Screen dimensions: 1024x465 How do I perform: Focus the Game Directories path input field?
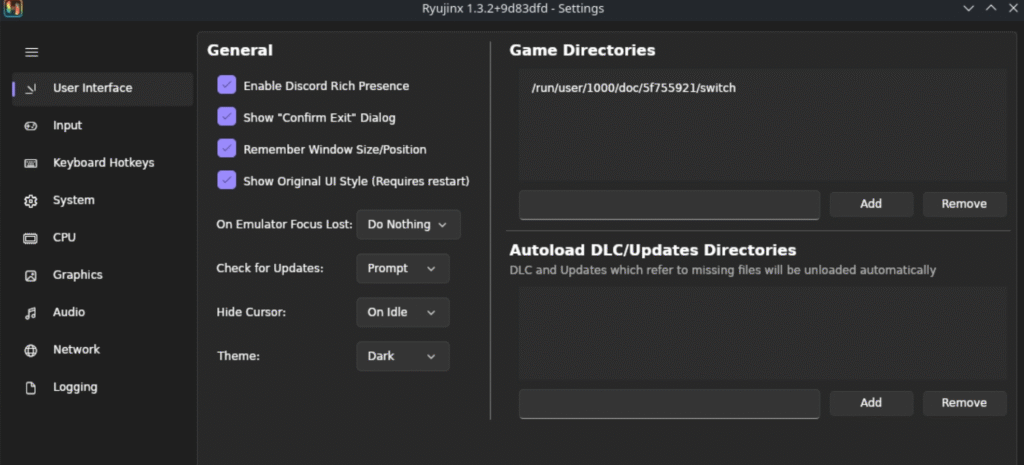point(669,205)
